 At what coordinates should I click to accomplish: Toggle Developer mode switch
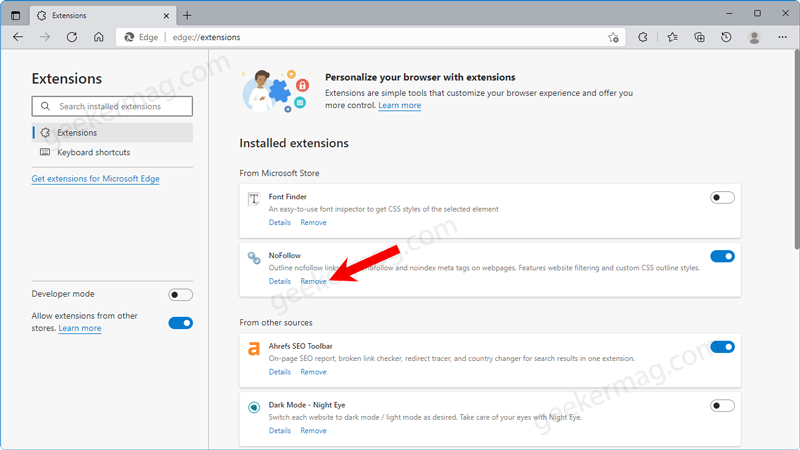[181, 294]
